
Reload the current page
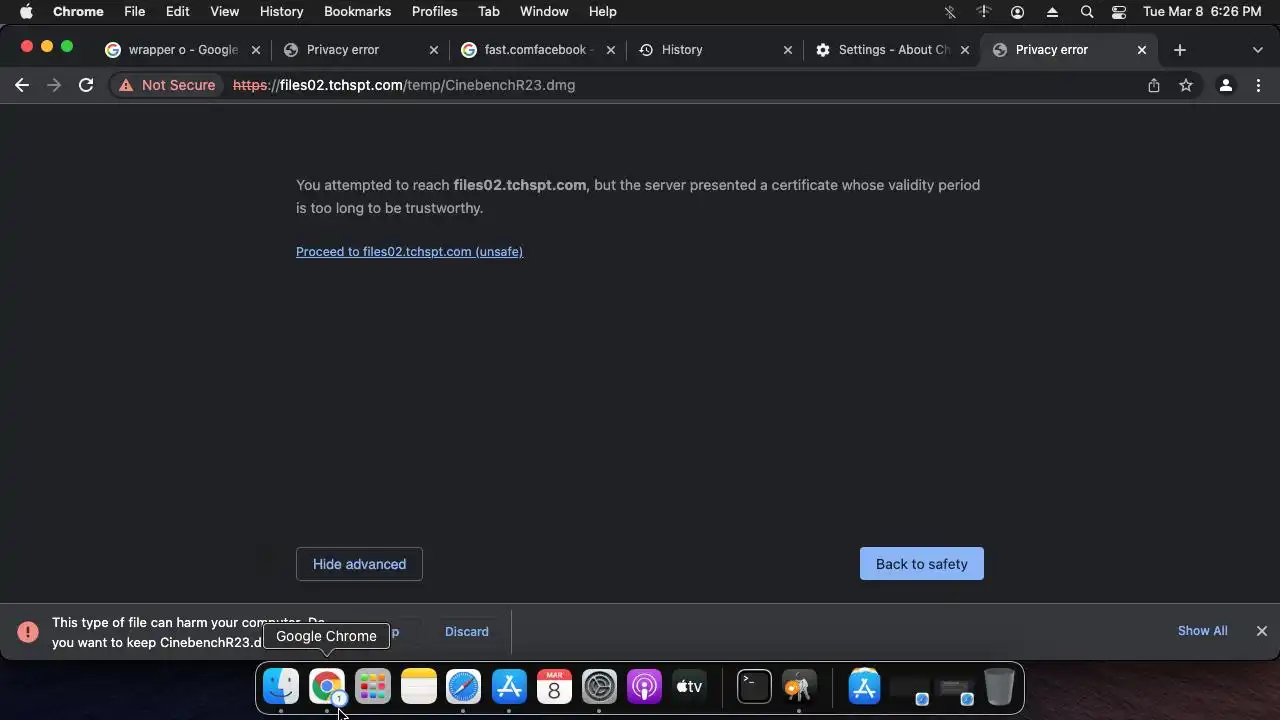point(86,85)
